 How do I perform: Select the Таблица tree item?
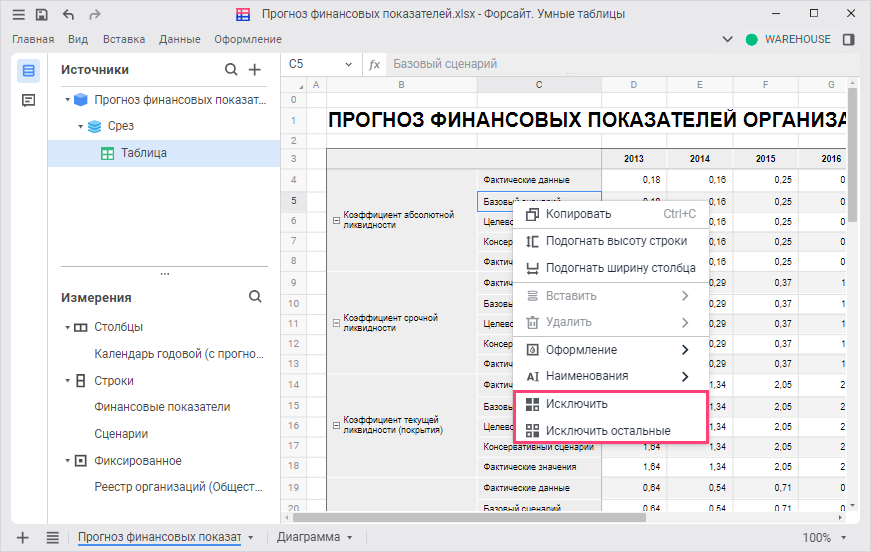click(164, 153)
